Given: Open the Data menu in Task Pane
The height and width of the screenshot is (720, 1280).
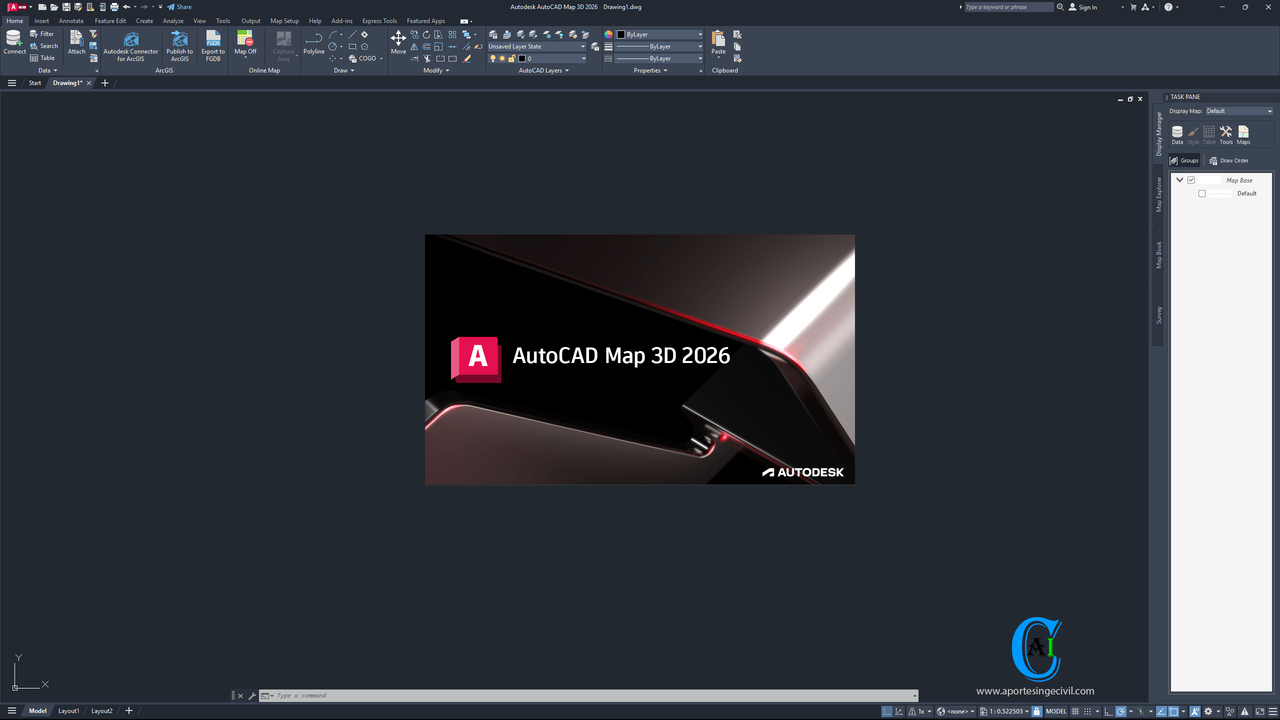Looking at the screenshot, I should coord(1177,135).
